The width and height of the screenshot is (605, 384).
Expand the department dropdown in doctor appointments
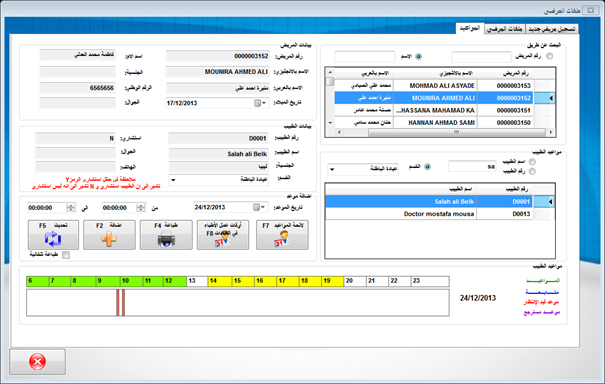pyautogui.click(x=332, y=169)
